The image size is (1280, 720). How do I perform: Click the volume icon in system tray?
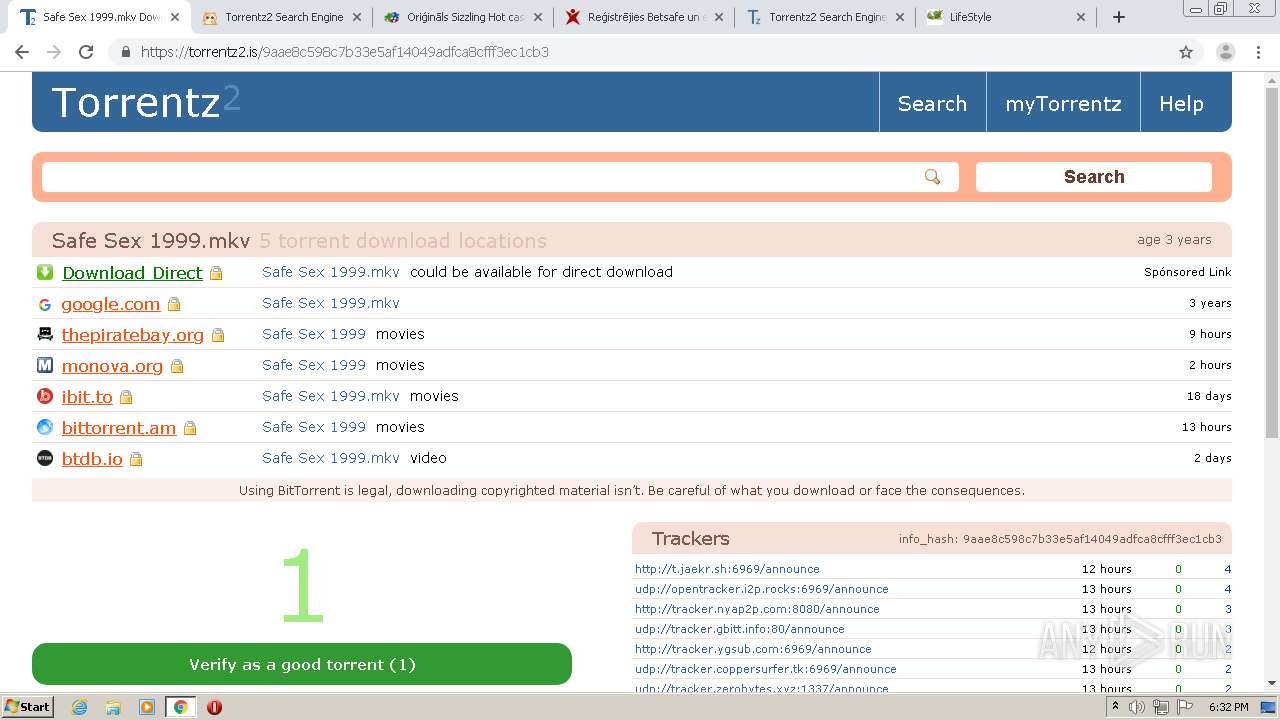[1137, 707]
